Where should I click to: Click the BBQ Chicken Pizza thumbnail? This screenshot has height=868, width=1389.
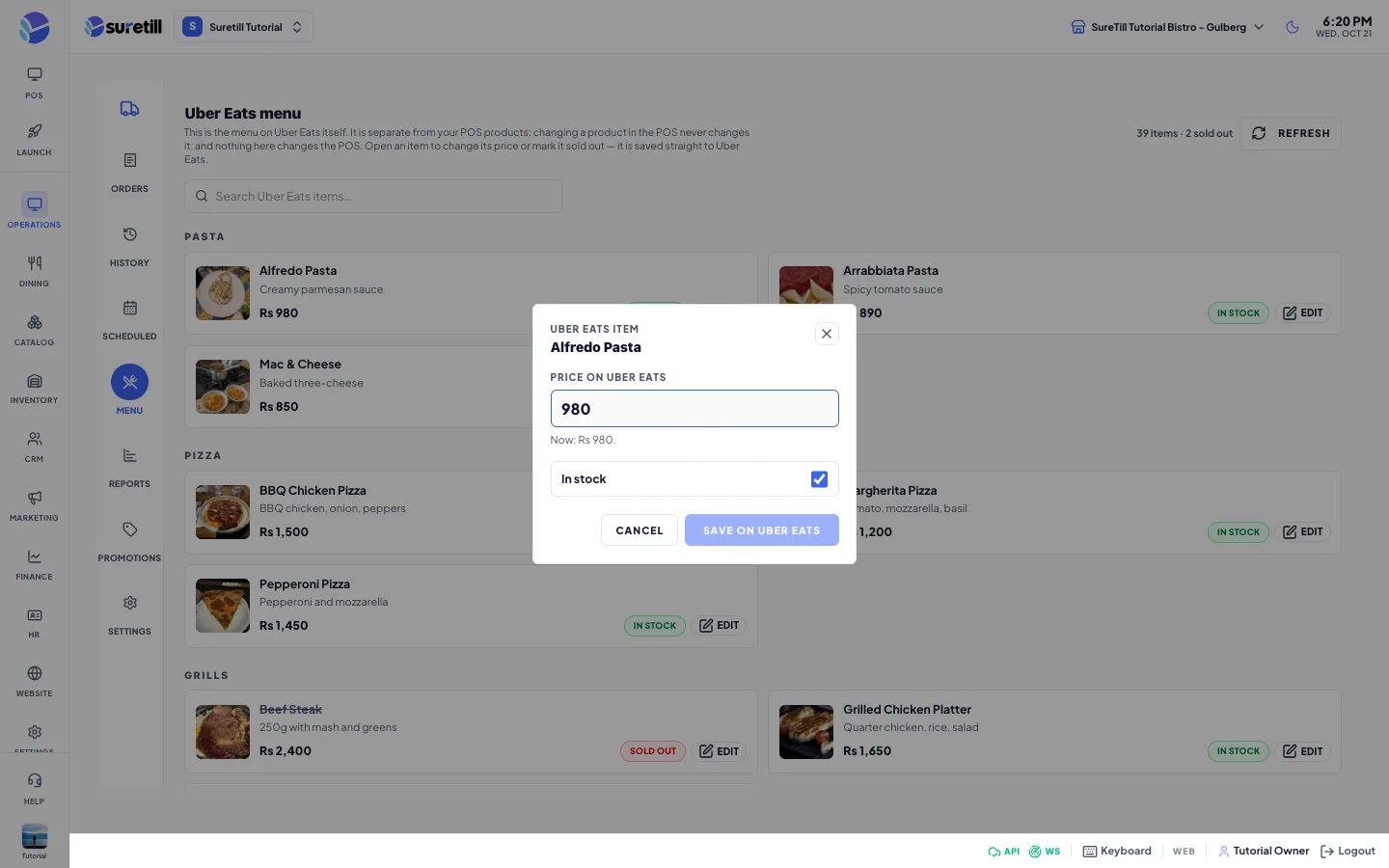(x=223, y=512)
